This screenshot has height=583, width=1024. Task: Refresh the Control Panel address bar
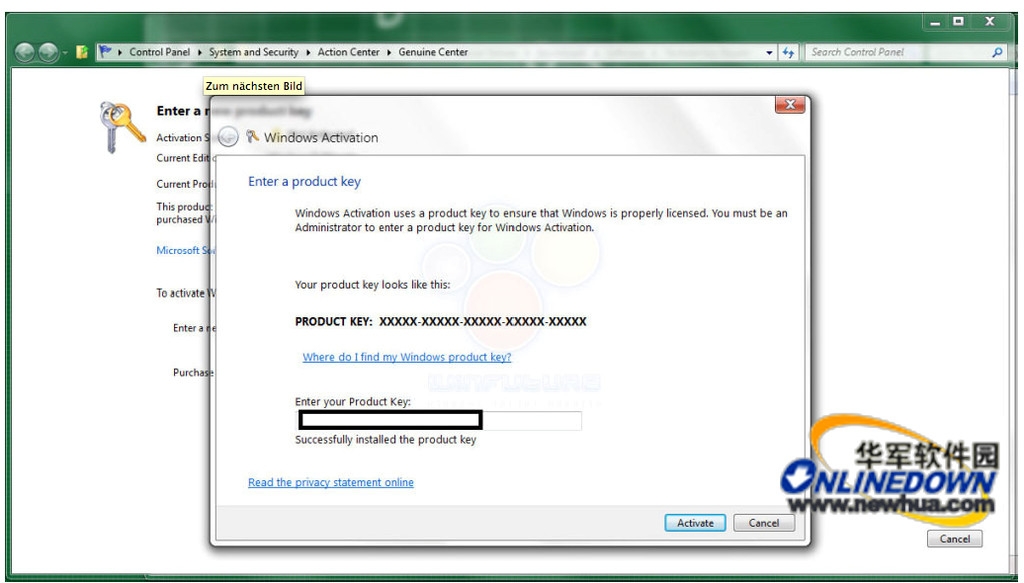[788, 53]
